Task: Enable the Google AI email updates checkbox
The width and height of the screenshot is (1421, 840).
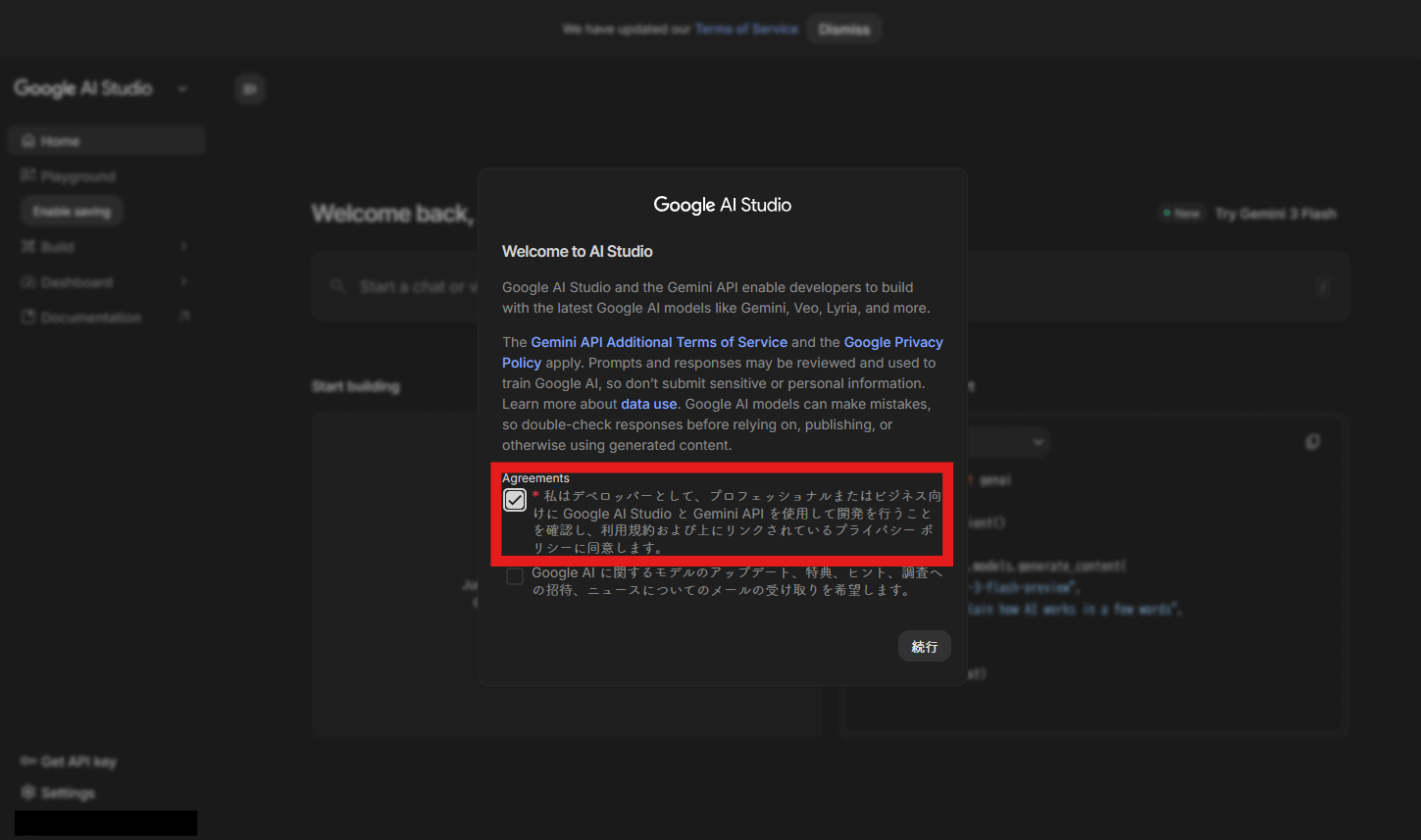Action: tap(515, 576)
